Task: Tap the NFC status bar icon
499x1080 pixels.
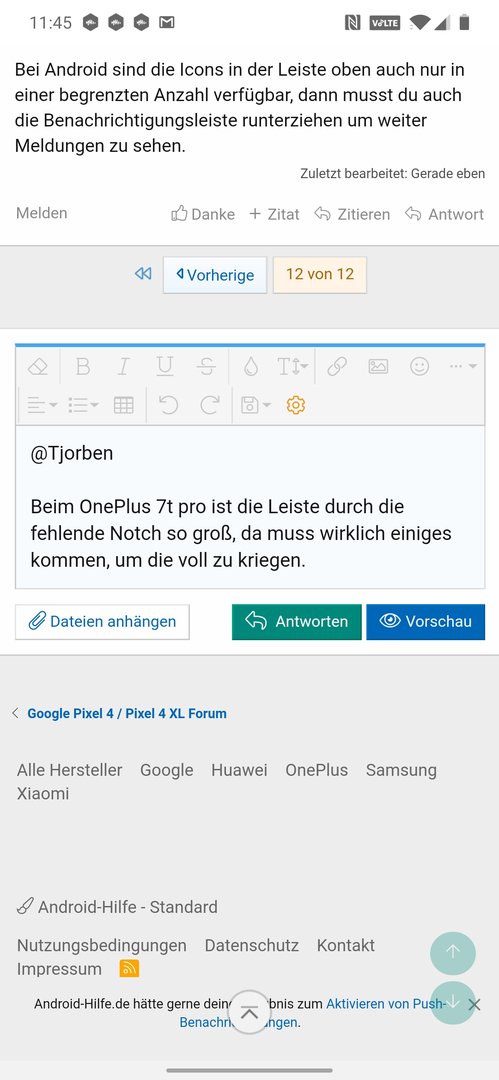Action: 352,23
